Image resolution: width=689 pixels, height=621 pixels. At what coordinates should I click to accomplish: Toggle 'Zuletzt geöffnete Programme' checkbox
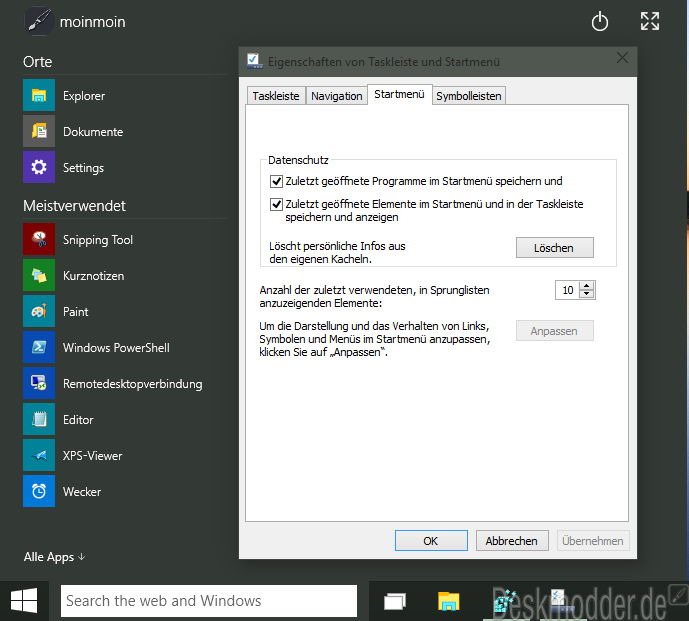pyautogui.click(x=276, y=181)
